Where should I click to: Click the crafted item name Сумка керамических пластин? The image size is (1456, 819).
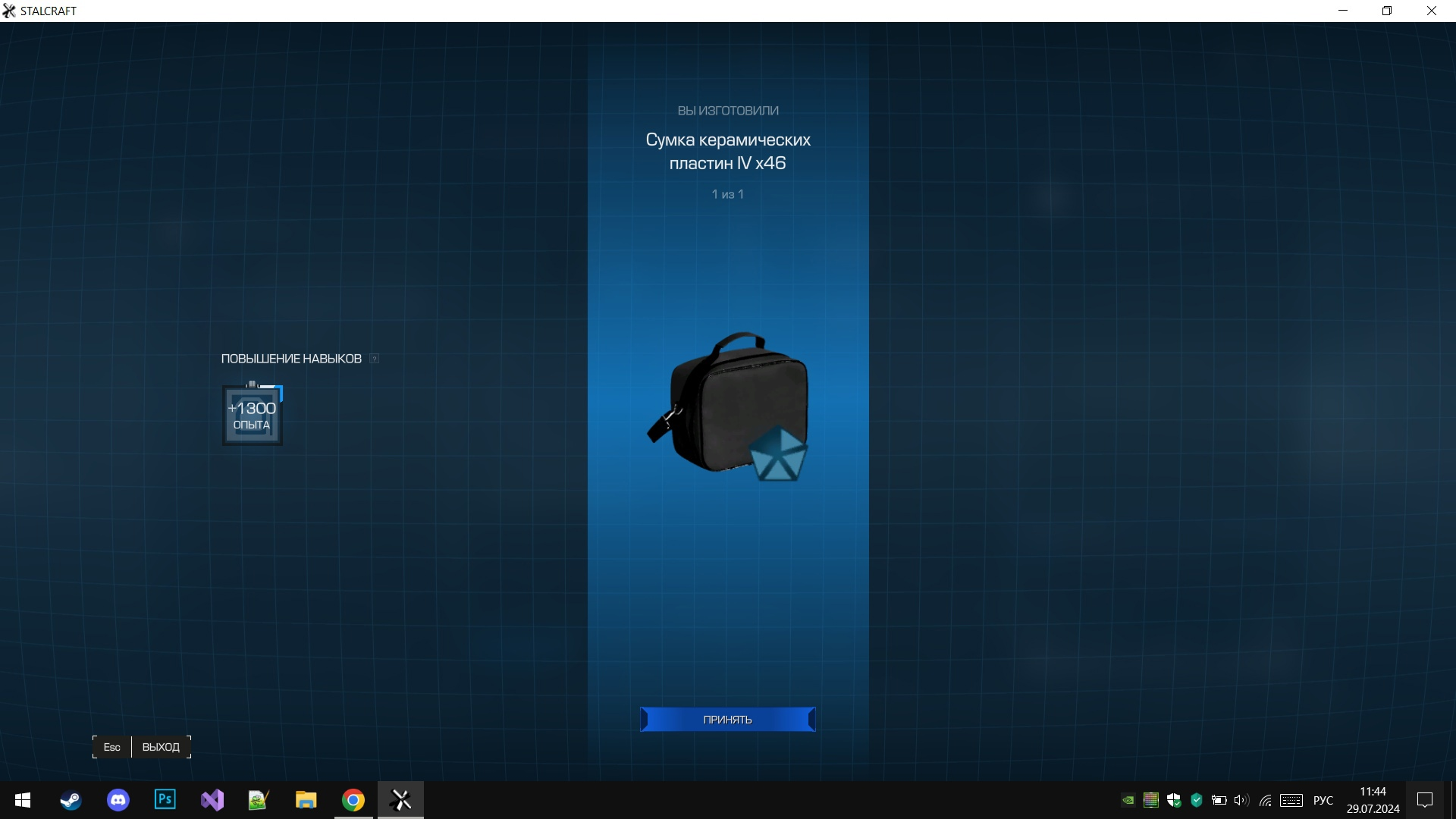(728, 151)
